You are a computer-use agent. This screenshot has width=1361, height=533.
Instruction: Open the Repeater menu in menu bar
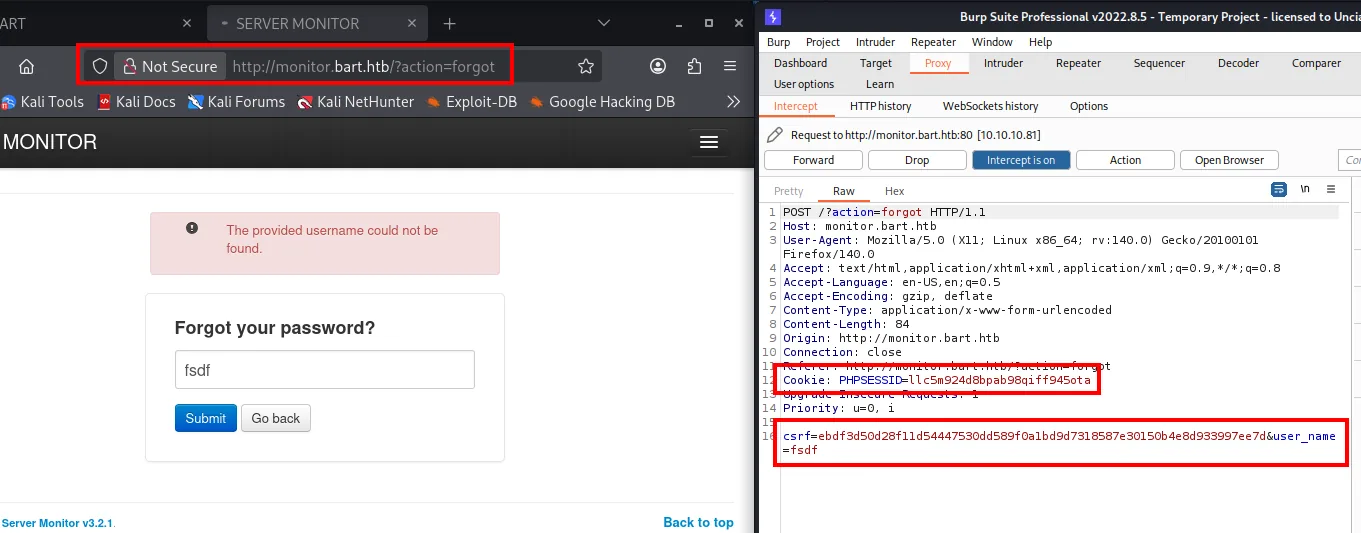[x=933, y=42]
